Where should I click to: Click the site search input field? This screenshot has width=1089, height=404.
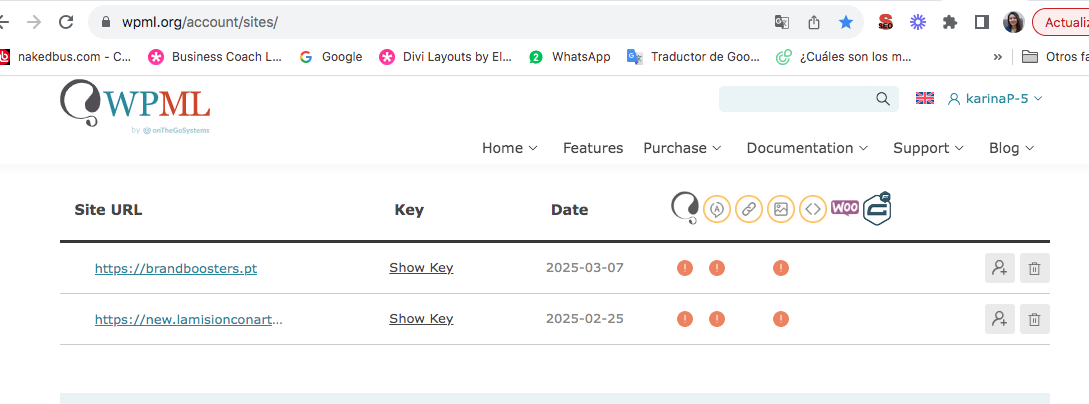coord(797,99)
